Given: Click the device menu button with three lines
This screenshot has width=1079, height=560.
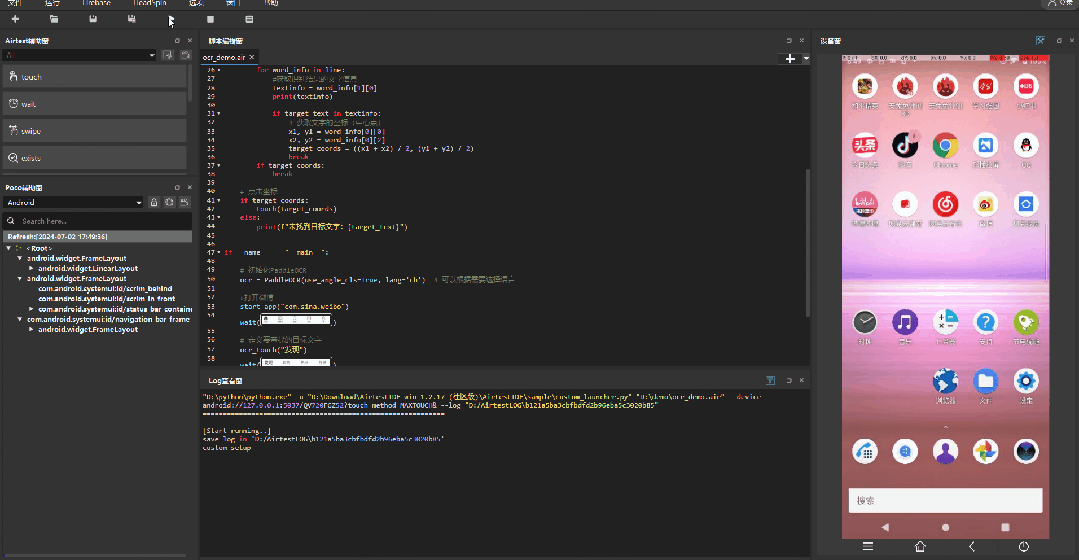Looking at the screenshot, I should pyautogui.click(x=868, y=546).
